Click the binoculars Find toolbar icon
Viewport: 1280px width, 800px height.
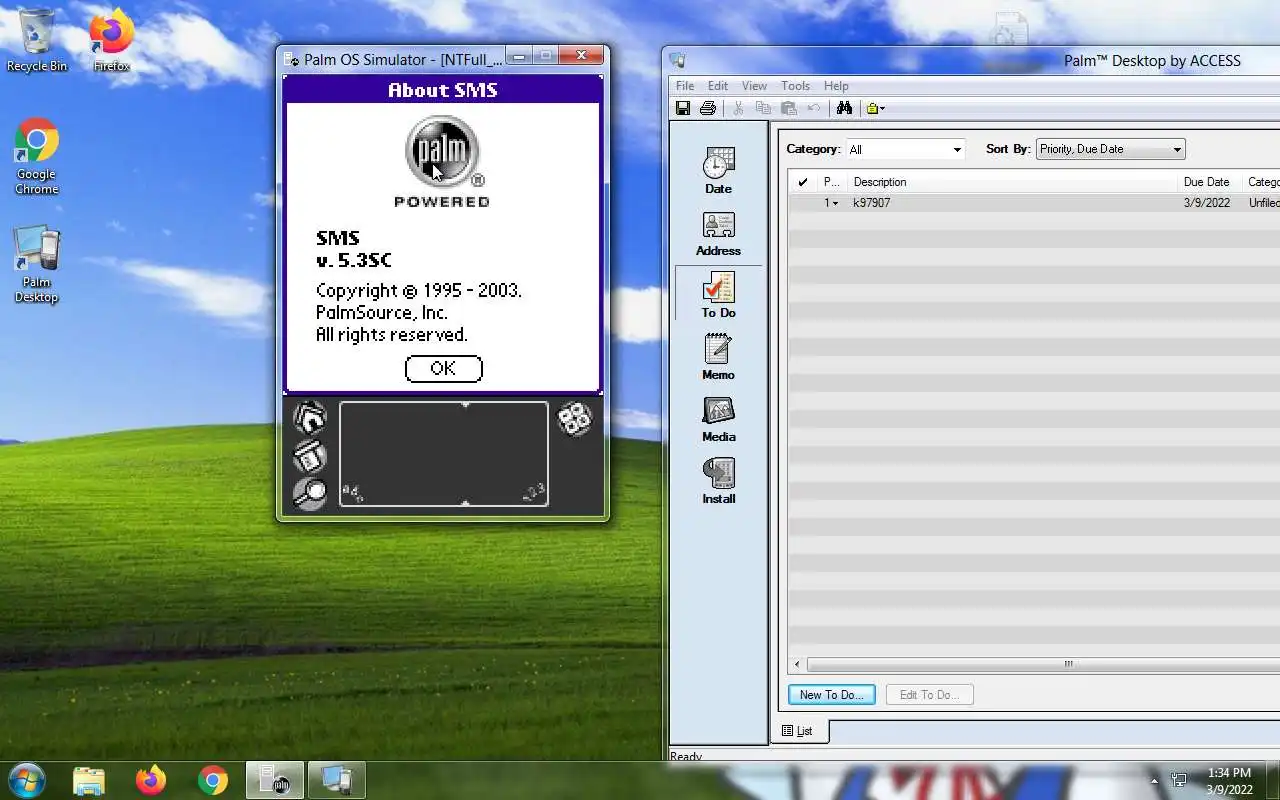(844, 108)
